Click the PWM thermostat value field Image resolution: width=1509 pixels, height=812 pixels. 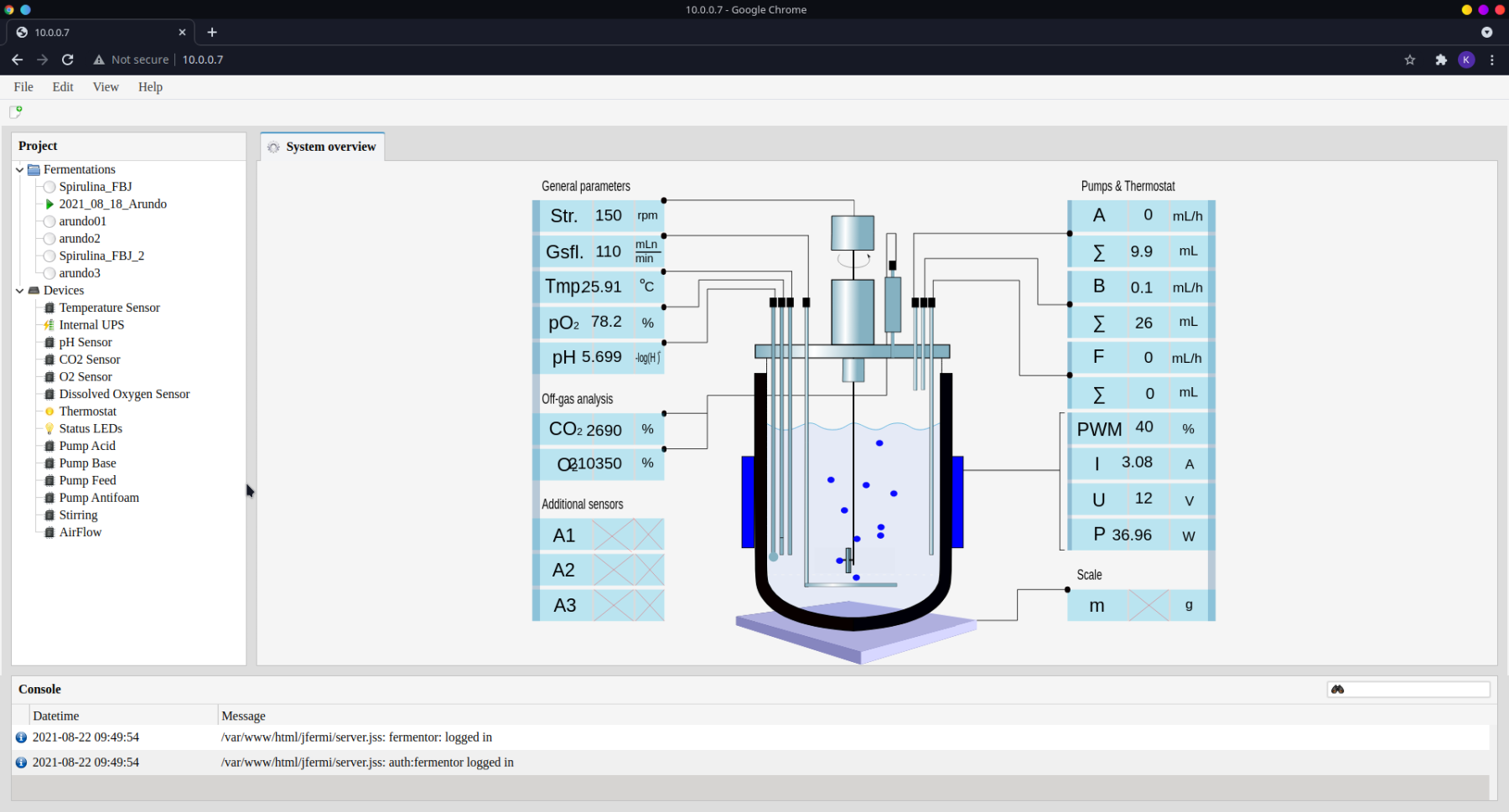pos(1143,428)
